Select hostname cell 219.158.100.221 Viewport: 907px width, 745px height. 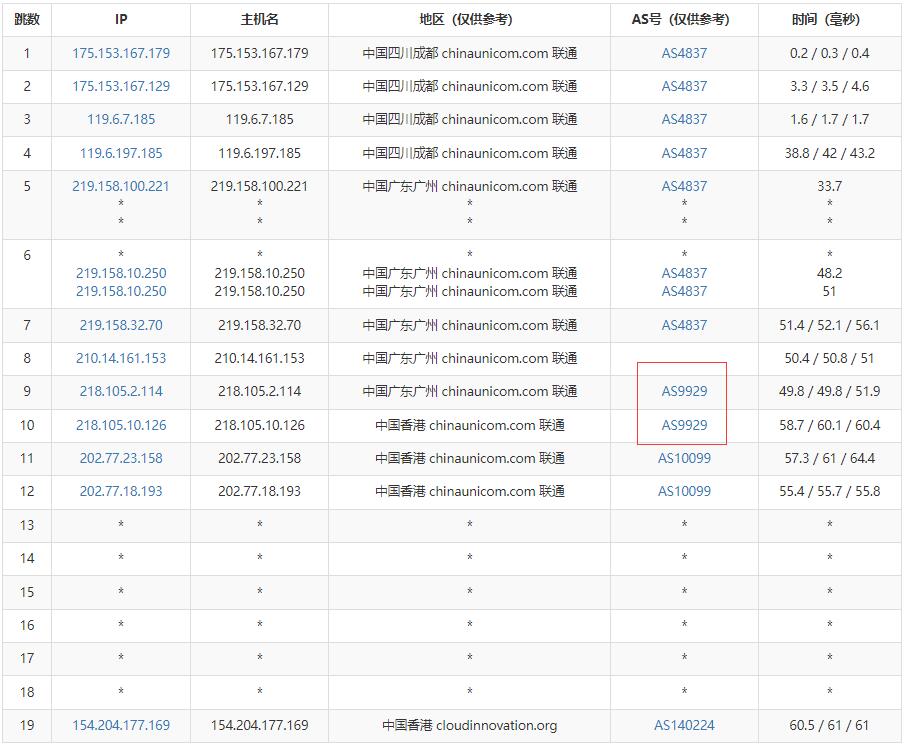point(259,186)
